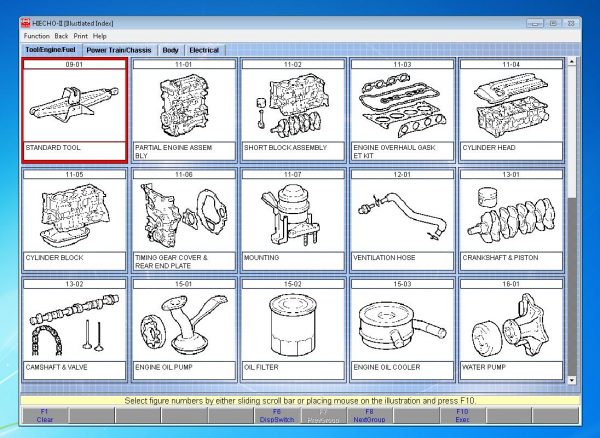
Task: Open the Partial Engine Assembly illustration
Action: pos(184,105)
